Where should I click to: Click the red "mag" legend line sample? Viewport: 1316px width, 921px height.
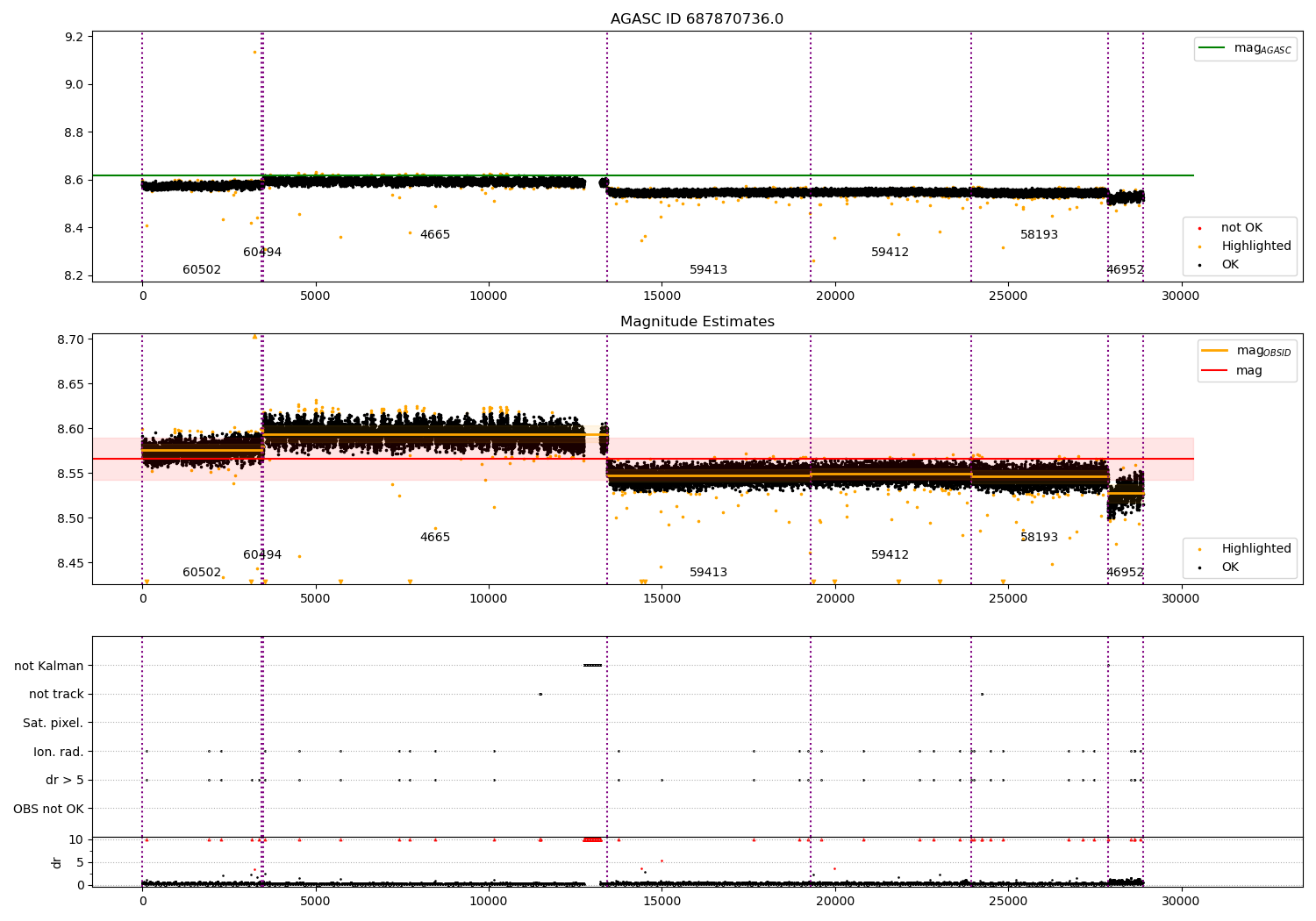pyautogui.click(x=1214, y=370)
